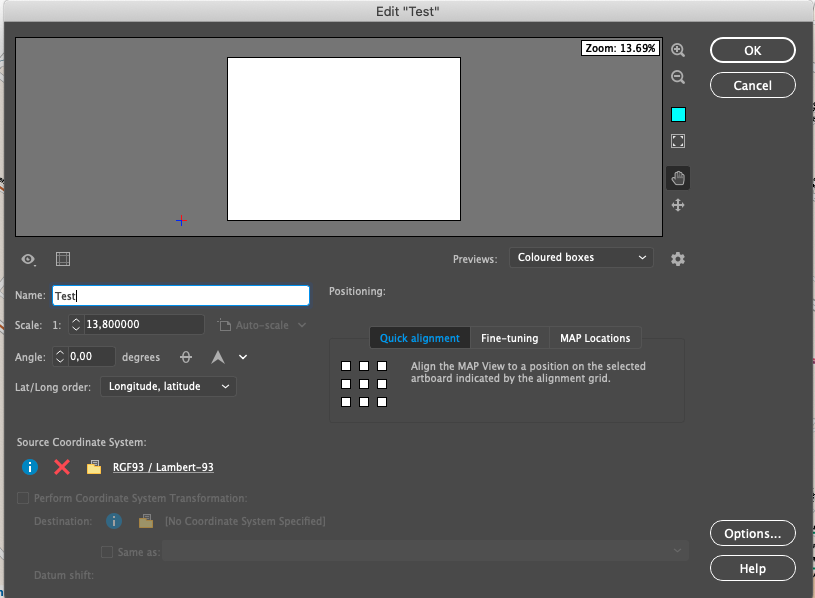Open the Previews Coloured boxes dropdown
Viewport: 815px width, 598px height.
pyautogui.click(x=581, y=258)
